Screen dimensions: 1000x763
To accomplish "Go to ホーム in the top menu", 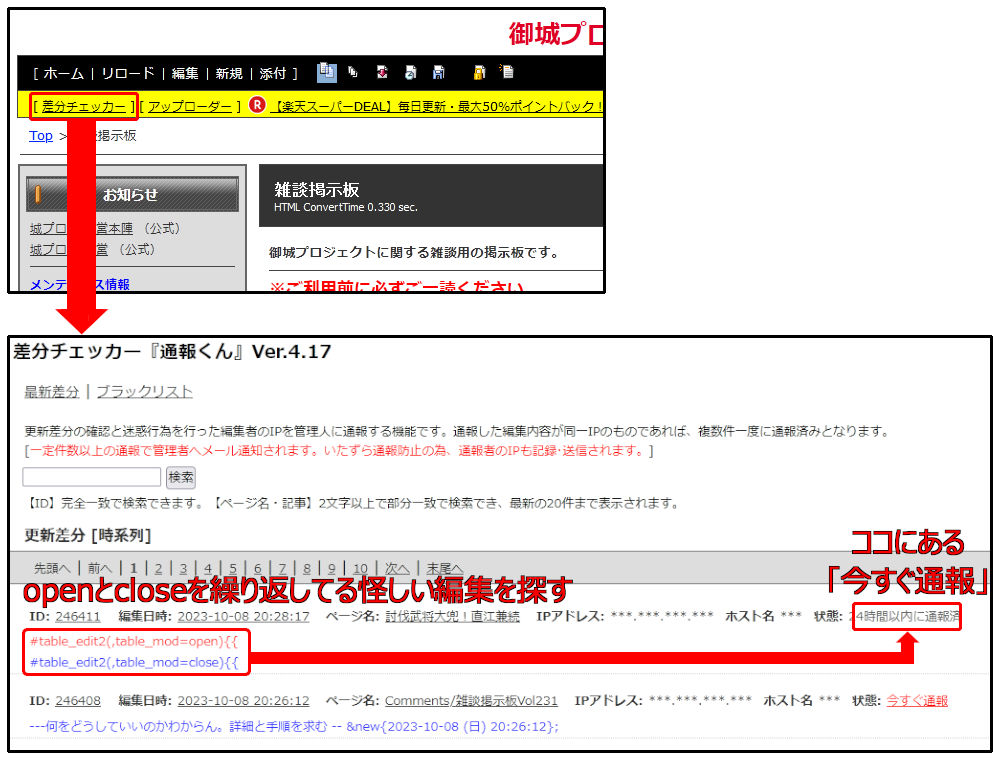I will (62, 73).
